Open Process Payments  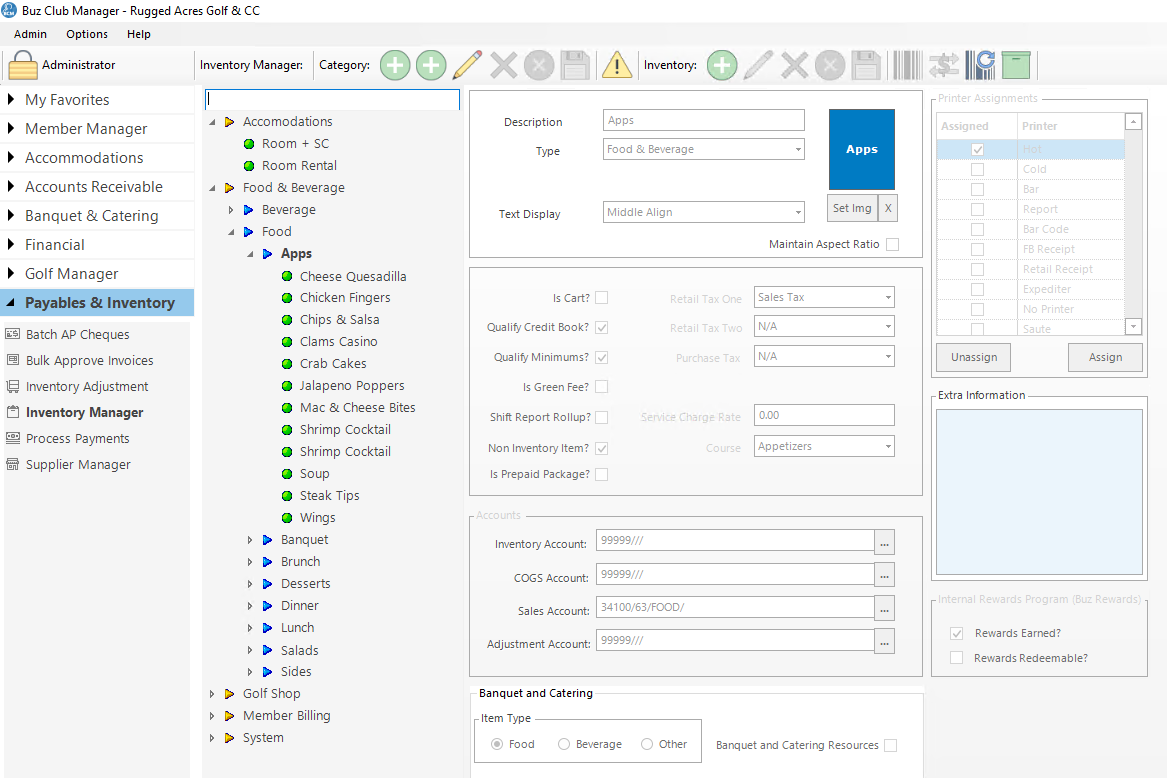[77, 439]
